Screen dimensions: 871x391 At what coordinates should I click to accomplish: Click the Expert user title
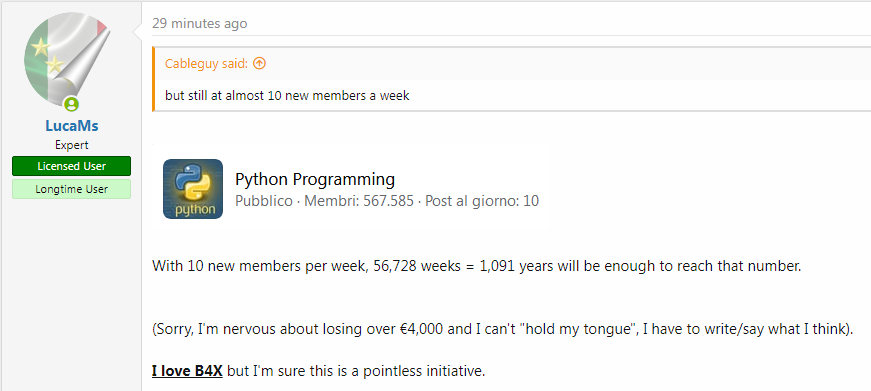click(x=72, y=145)
